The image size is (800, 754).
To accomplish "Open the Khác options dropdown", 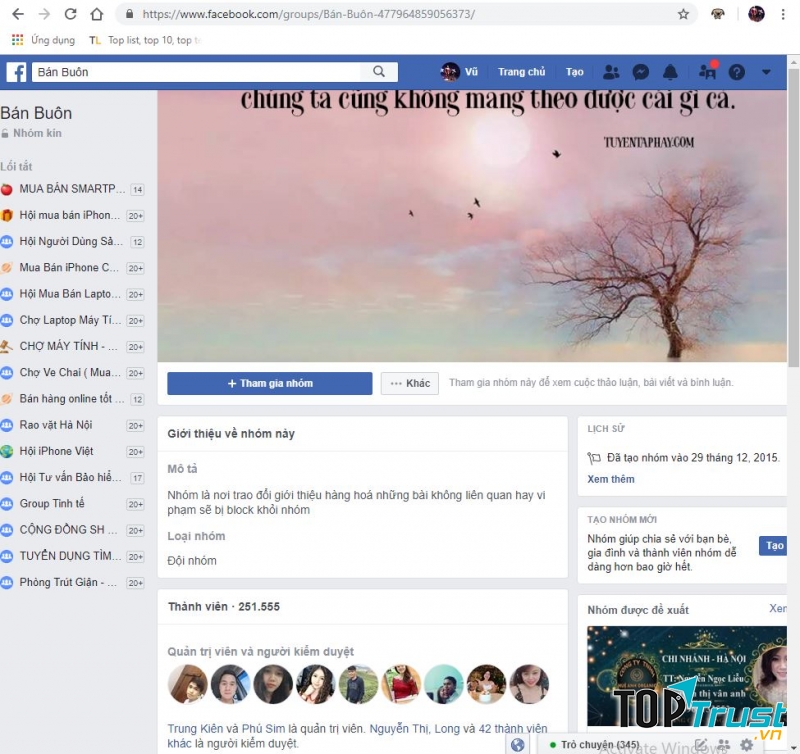I will [x=410, y=384].
